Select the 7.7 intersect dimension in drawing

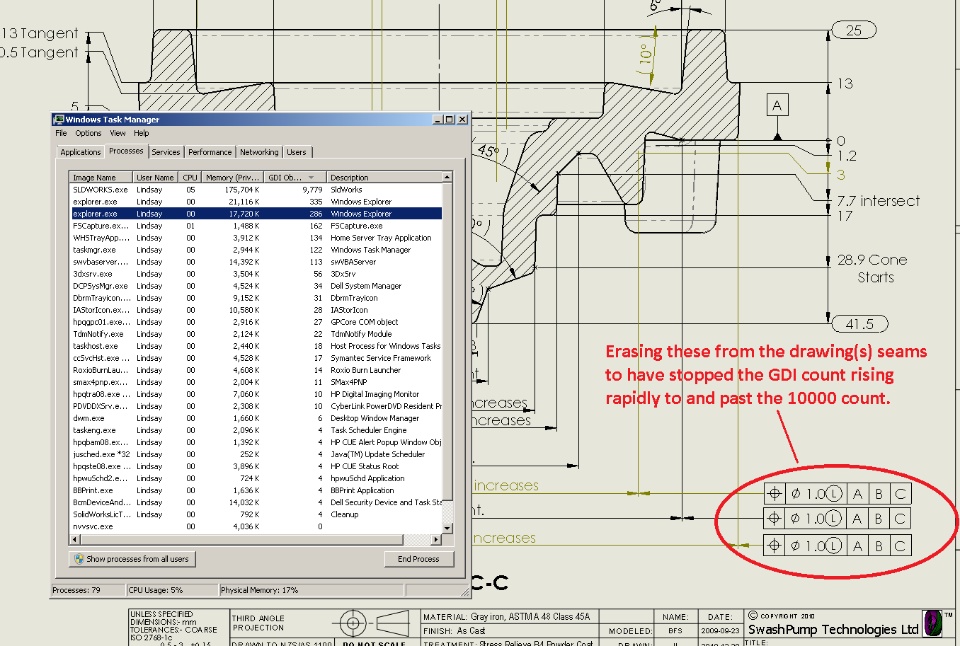pos(878,201)
